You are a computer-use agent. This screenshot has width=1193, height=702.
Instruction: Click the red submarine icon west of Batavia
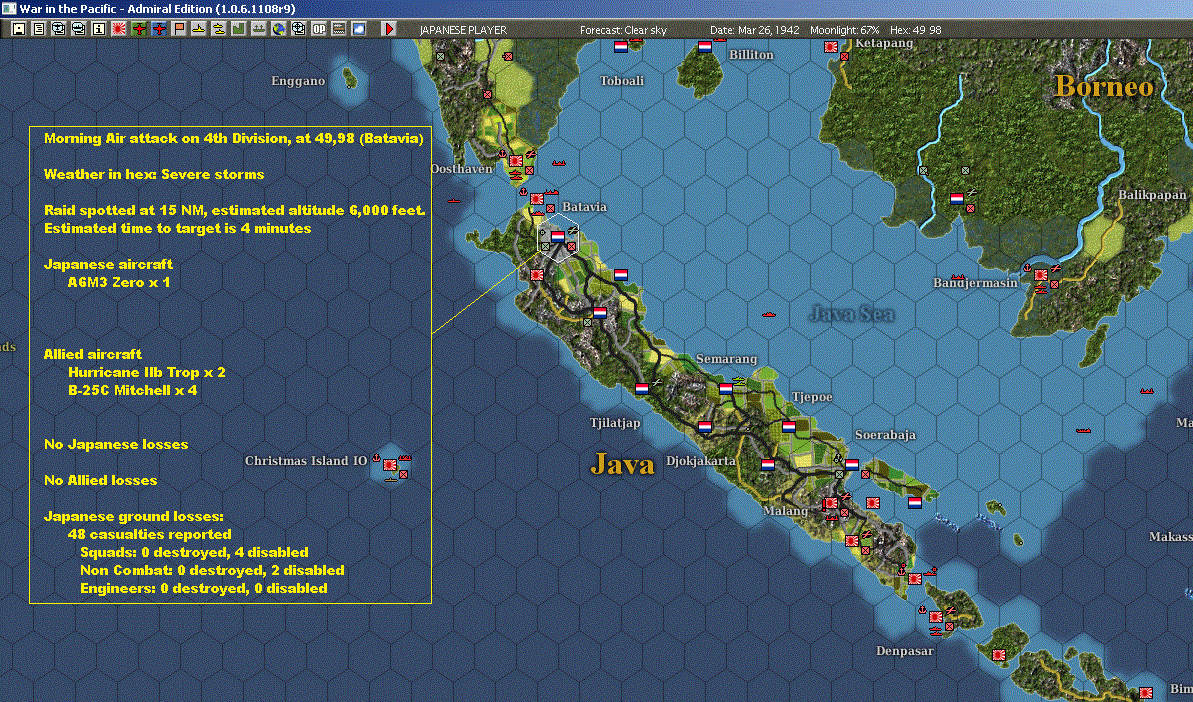(x=454, y=201)
